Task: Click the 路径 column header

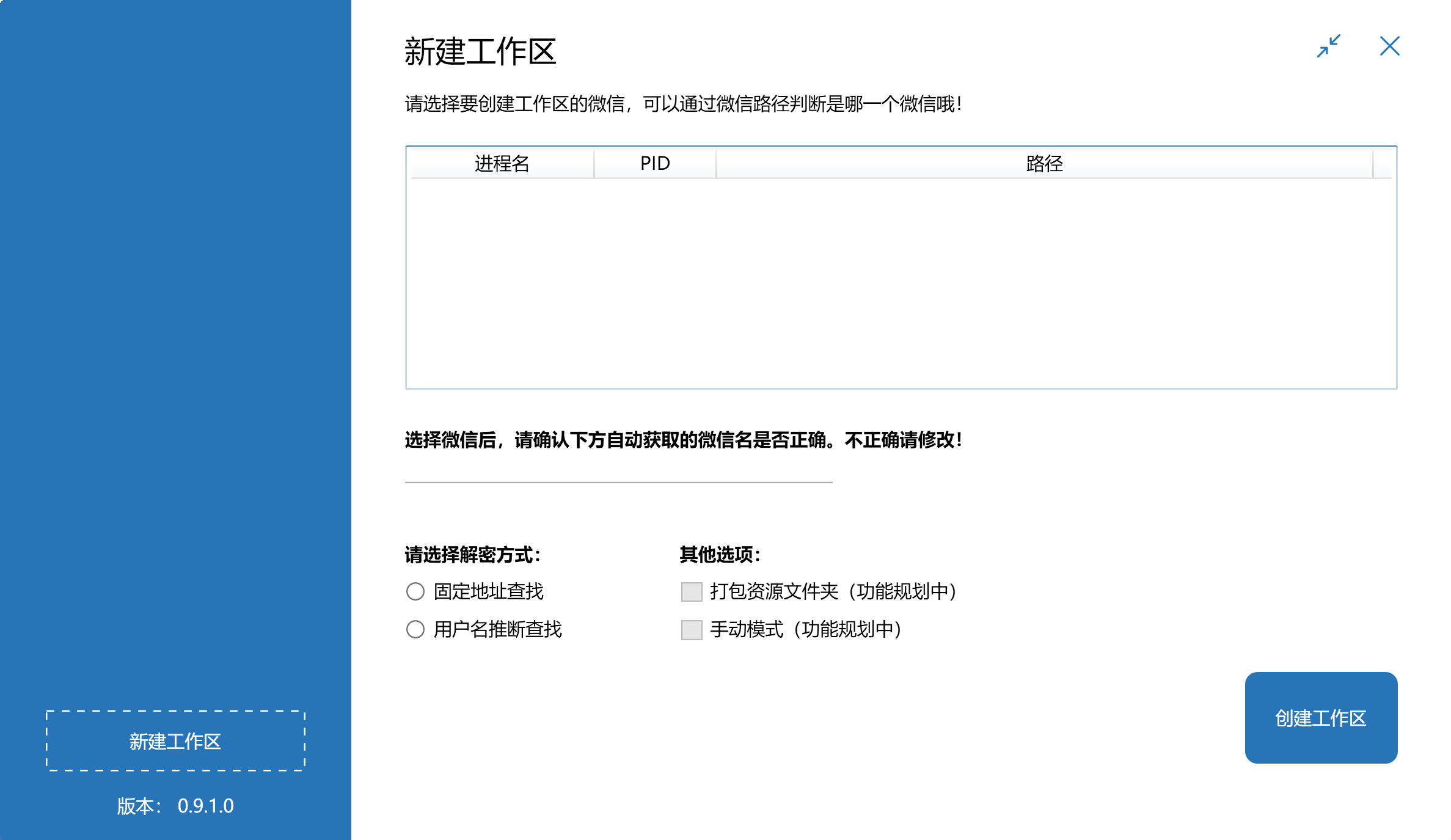Action: click(x=1045, y=163)
